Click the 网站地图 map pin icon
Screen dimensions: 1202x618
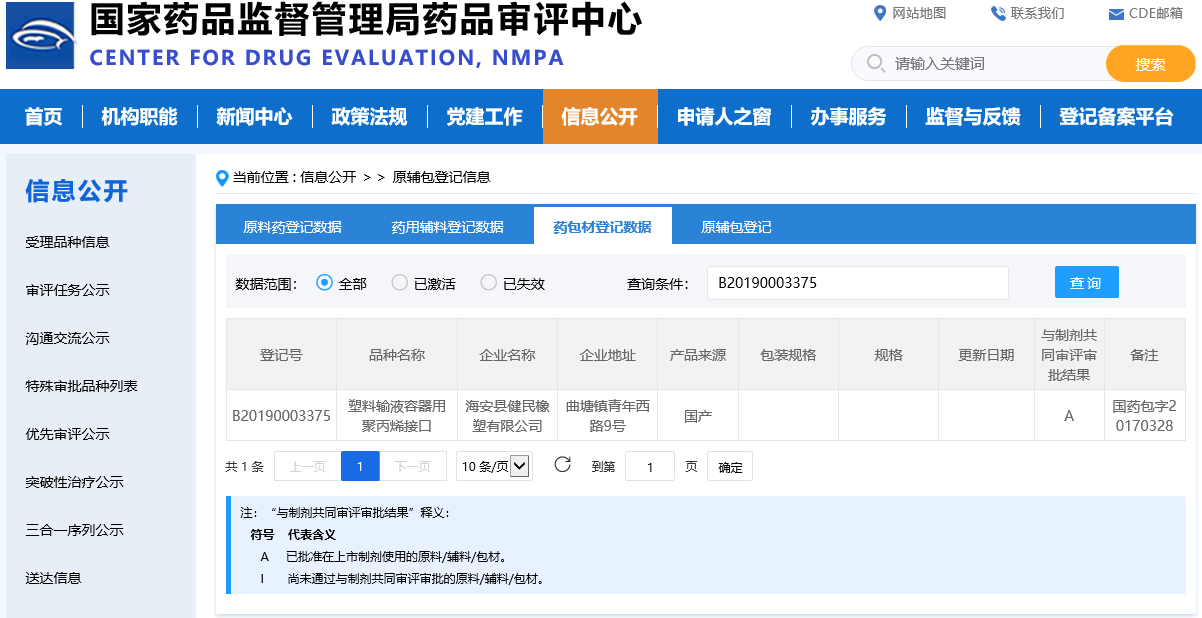point(880,13)
